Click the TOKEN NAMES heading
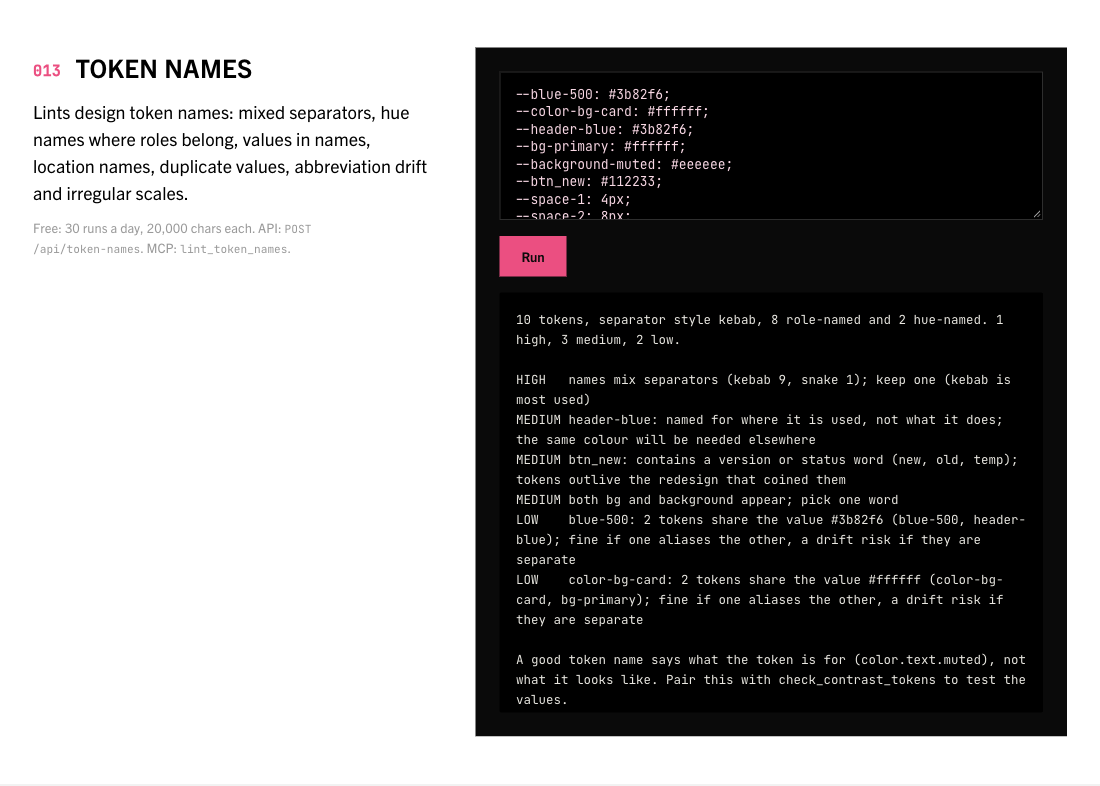The height and width of the screenshot is (786, 1100). tap(163, 69)
